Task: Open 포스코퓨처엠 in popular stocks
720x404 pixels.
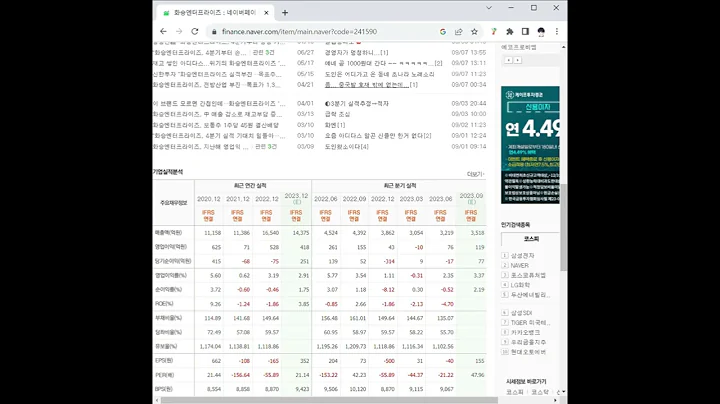Action: [528, 275]
